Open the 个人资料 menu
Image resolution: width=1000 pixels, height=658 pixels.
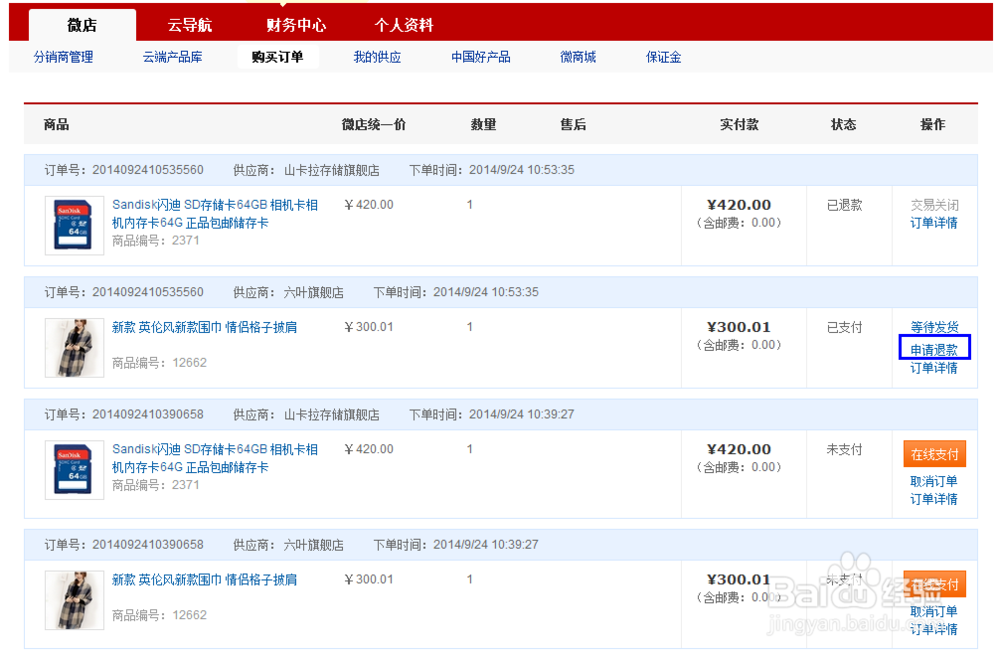[x=403, y=24]
